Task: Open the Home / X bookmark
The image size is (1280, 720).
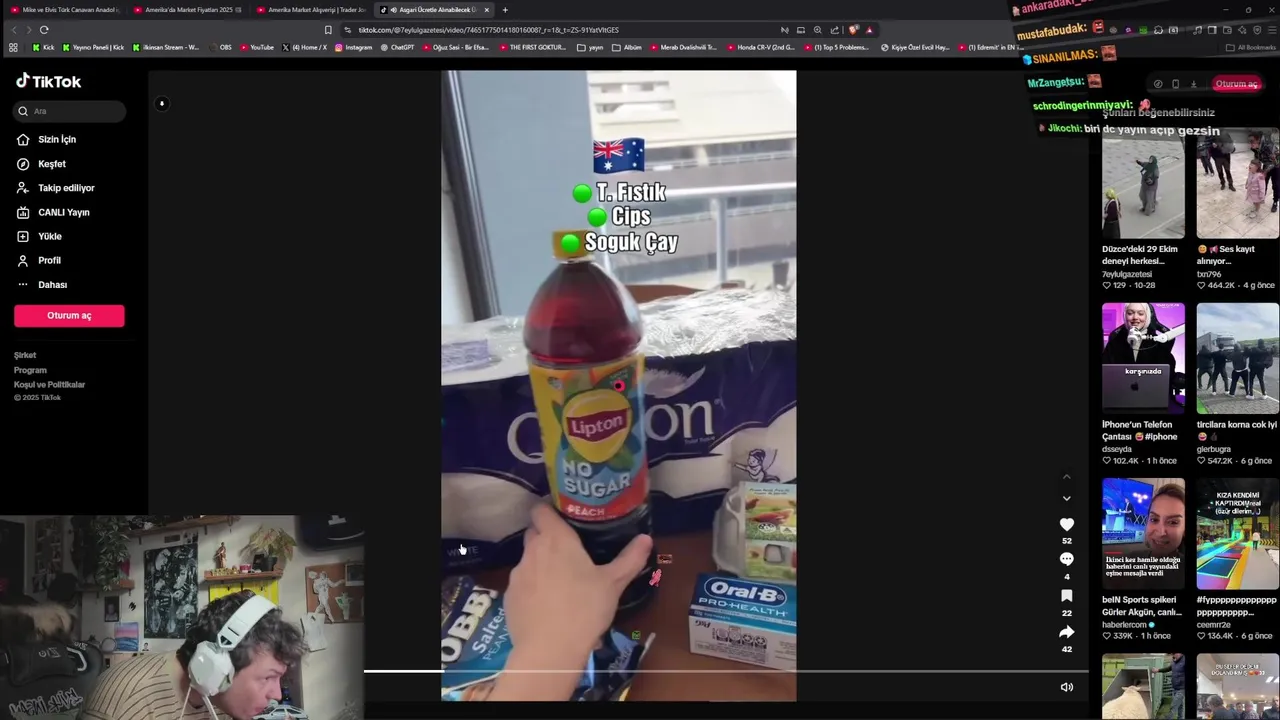Action: tap(305, 47)
